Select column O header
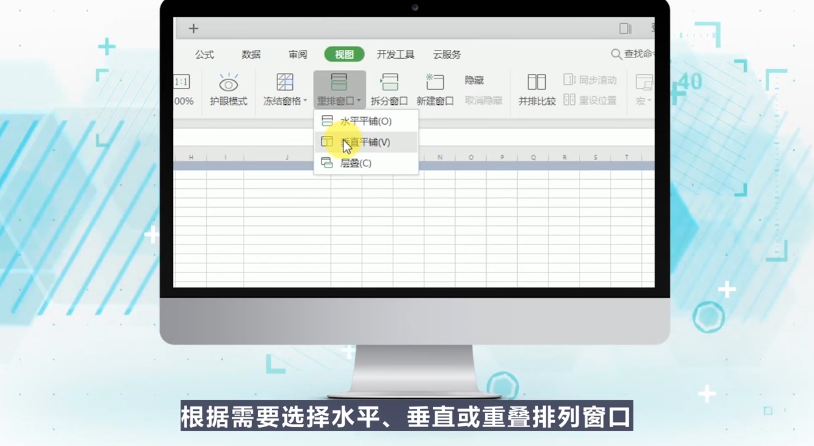The image size is (814, 446). pyautogui.click(x=471, y=157)
